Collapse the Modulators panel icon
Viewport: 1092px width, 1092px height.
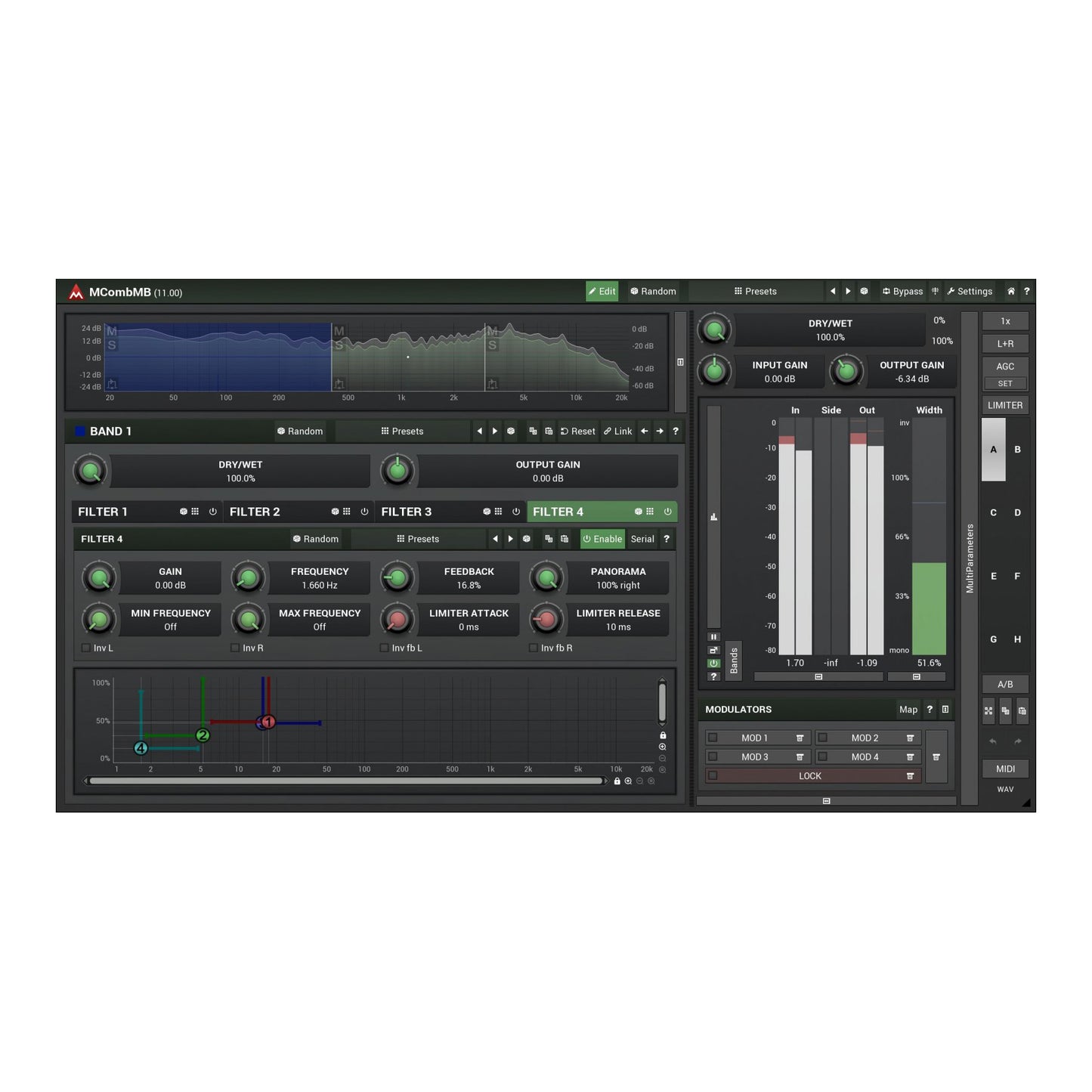tap(945, 709)
